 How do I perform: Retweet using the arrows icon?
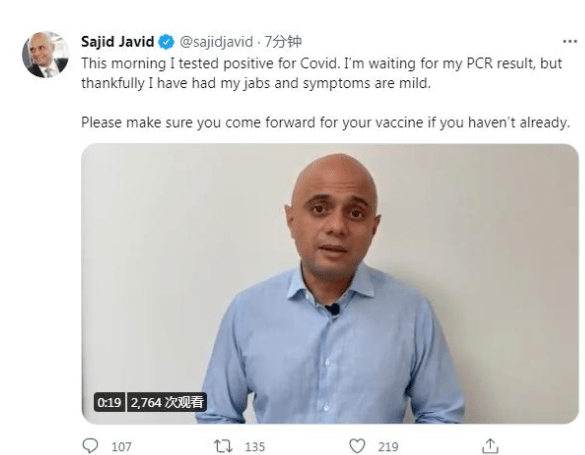223,446
